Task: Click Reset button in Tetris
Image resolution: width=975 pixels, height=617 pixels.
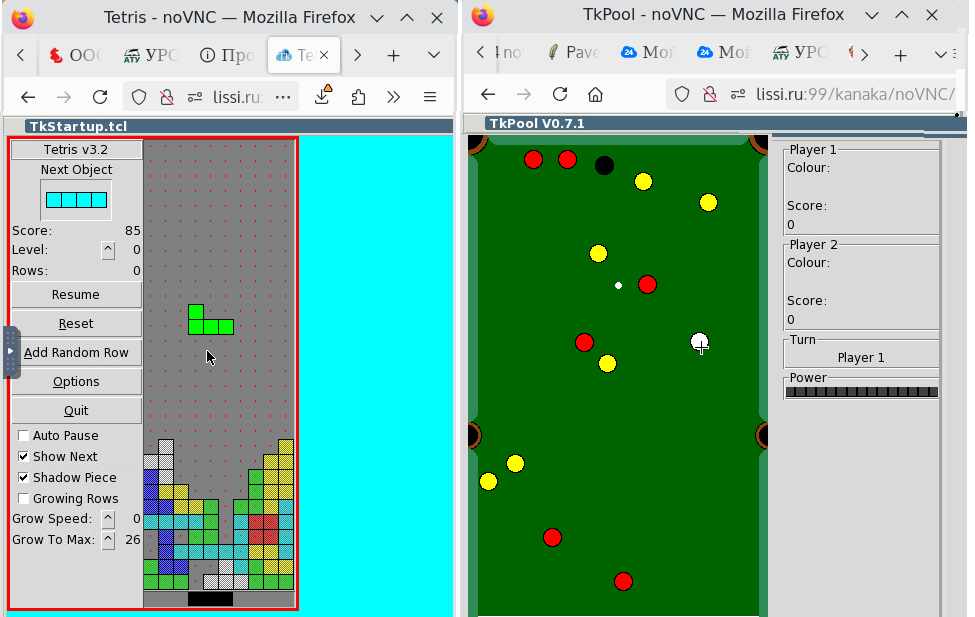Action: point(76,324)
